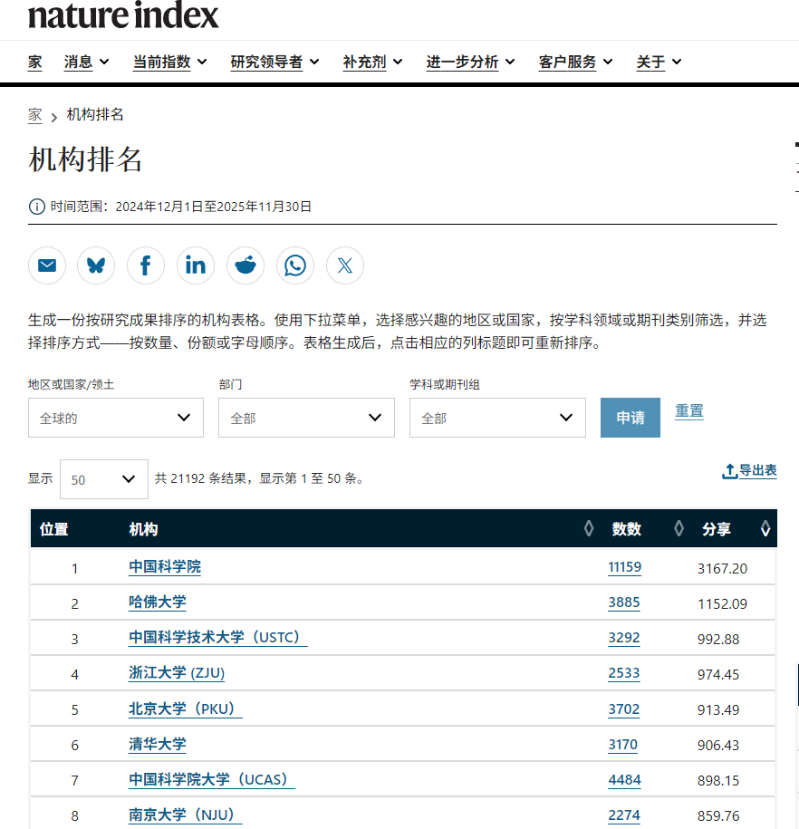Go to 家 in the breadcrumb
The height and width of the screenshot is (829, 799).
(x=35, y=115)
